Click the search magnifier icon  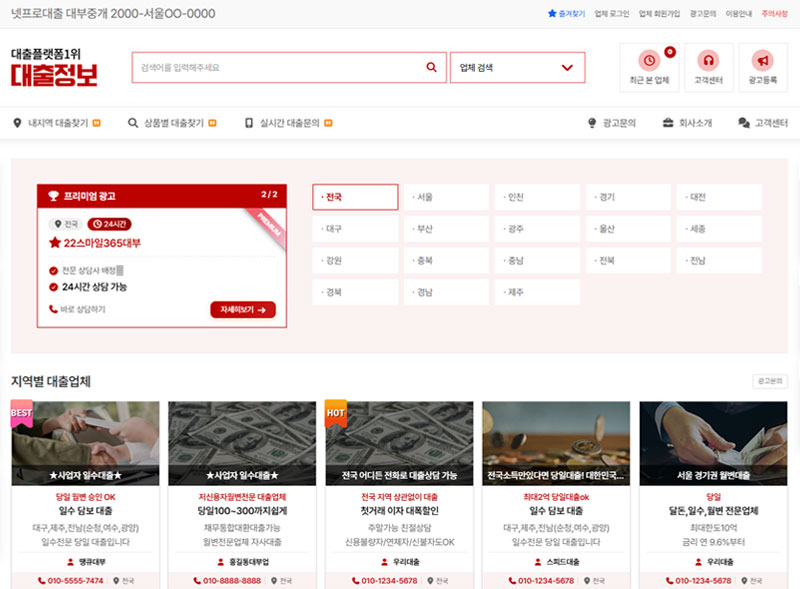click(432, 68)
